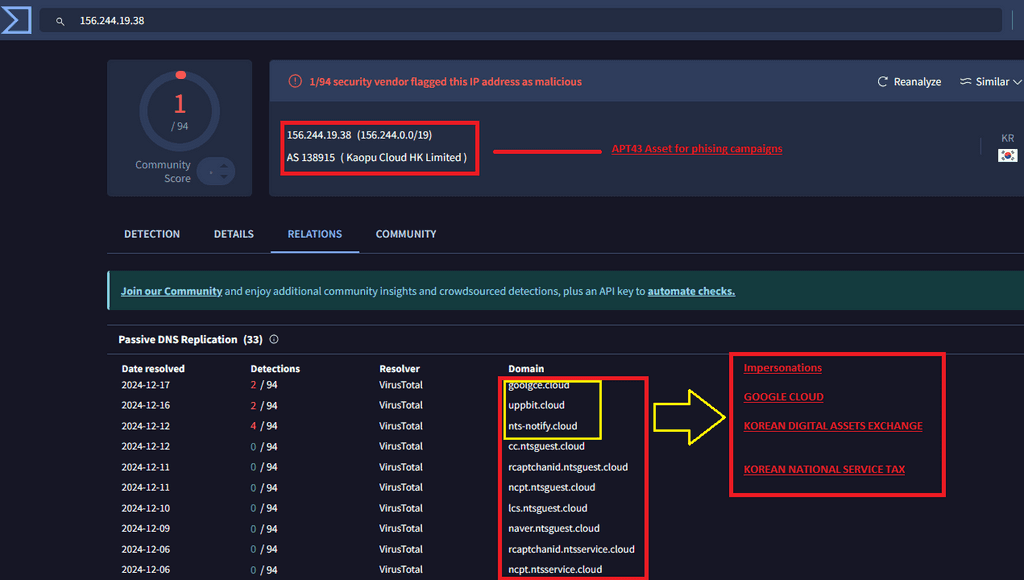The image size is (1024, 580).
Task: Open the nts-notify.cloud domain entry
Action: click(x=543, y=426)
